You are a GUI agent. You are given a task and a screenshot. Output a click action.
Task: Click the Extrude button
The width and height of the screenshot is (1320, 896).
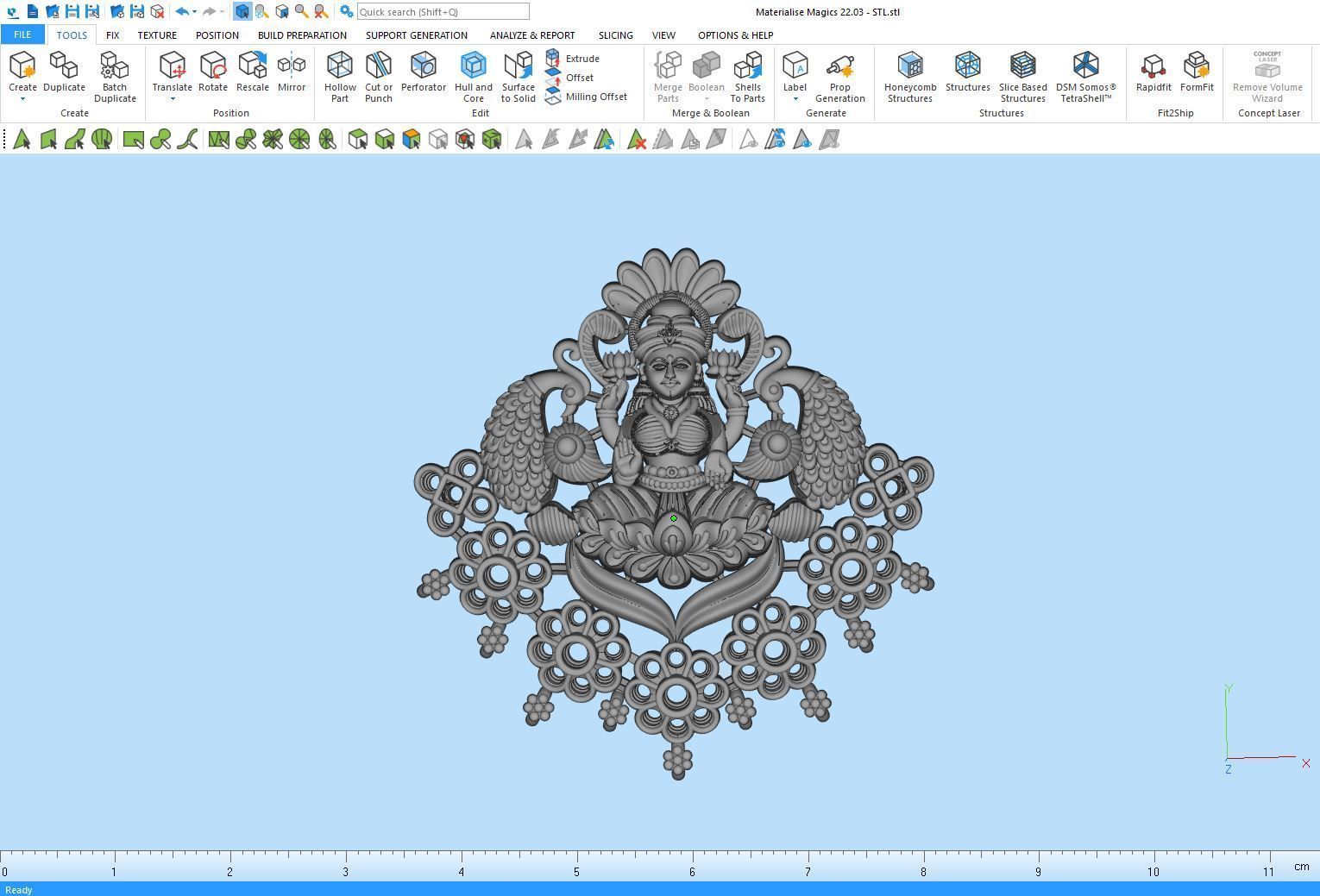pos(573,59)
